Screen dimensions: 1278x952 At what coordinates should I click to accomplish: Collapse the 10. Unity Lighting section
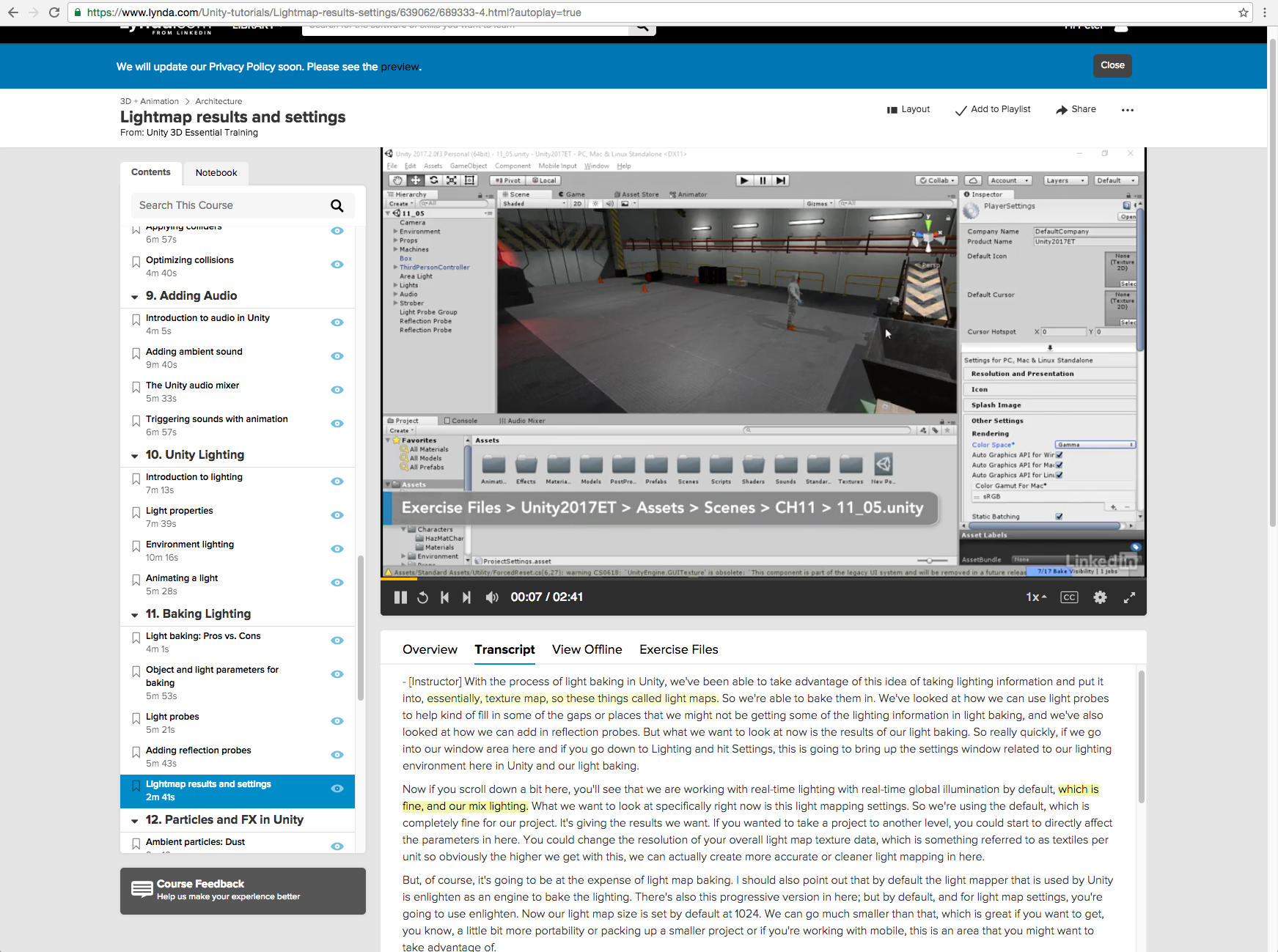(134, 456)
